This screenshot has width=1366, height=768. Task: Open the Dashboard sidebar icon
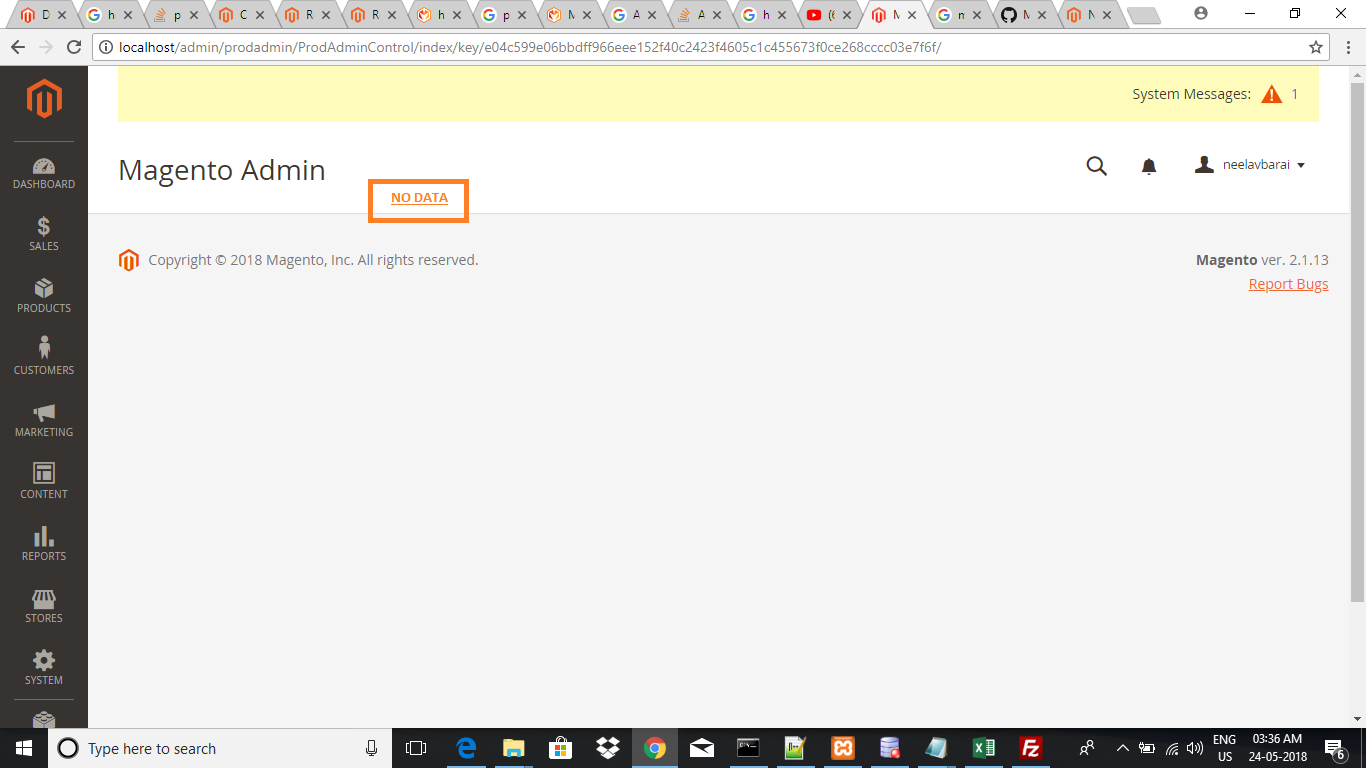click(x=44, y=173)
